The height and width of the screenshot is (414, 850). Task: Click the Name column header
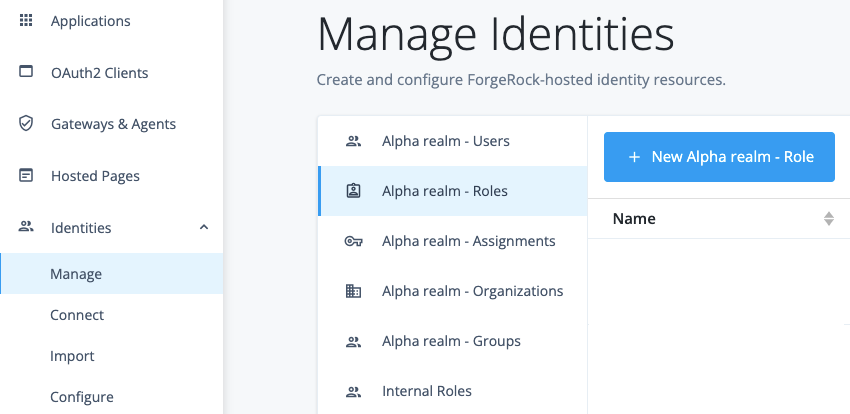pos(634,219)
